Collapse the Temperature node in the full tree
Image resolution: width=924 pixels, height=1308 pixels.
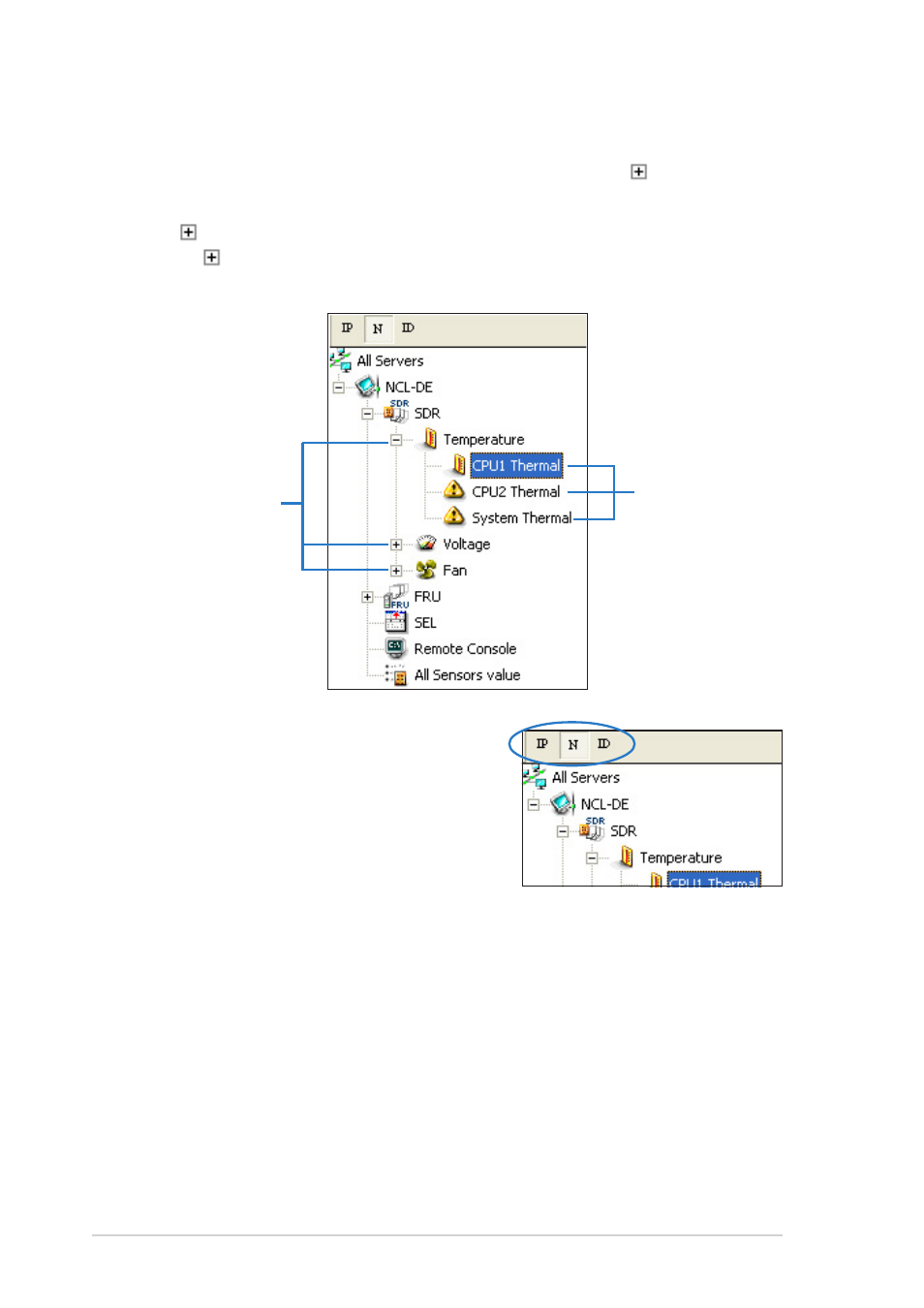click(x=396, y=440)
